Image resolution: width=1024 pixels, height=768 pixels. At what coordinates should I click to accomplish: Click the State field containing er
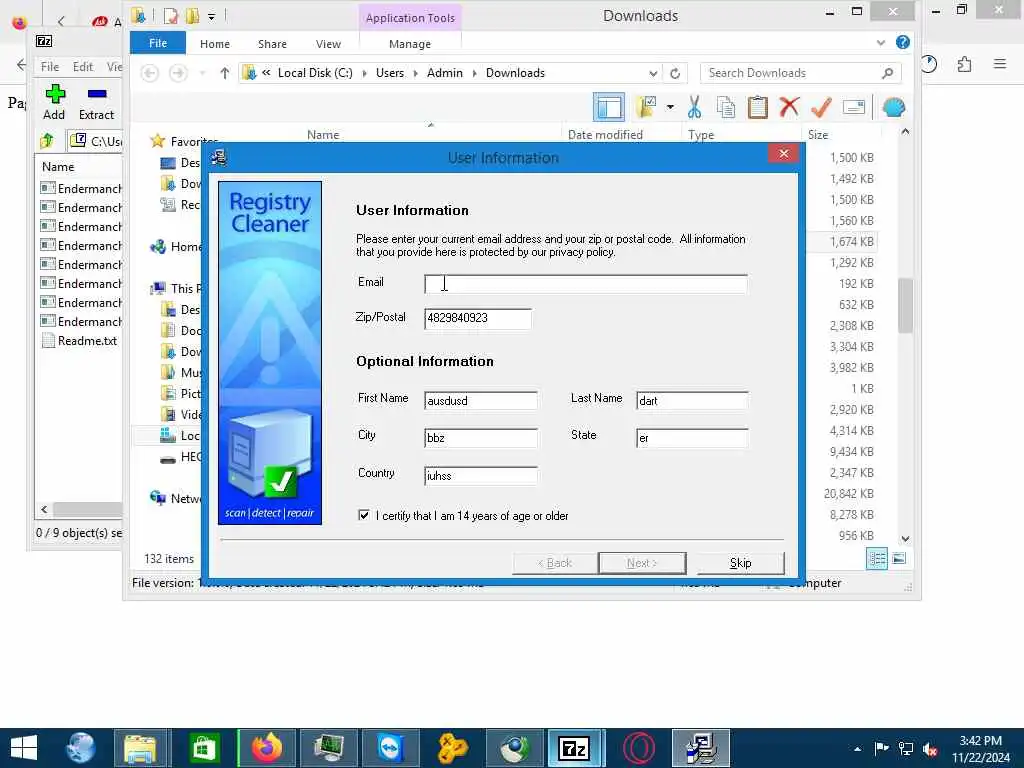pyautogui.click(x=692, y=438)
